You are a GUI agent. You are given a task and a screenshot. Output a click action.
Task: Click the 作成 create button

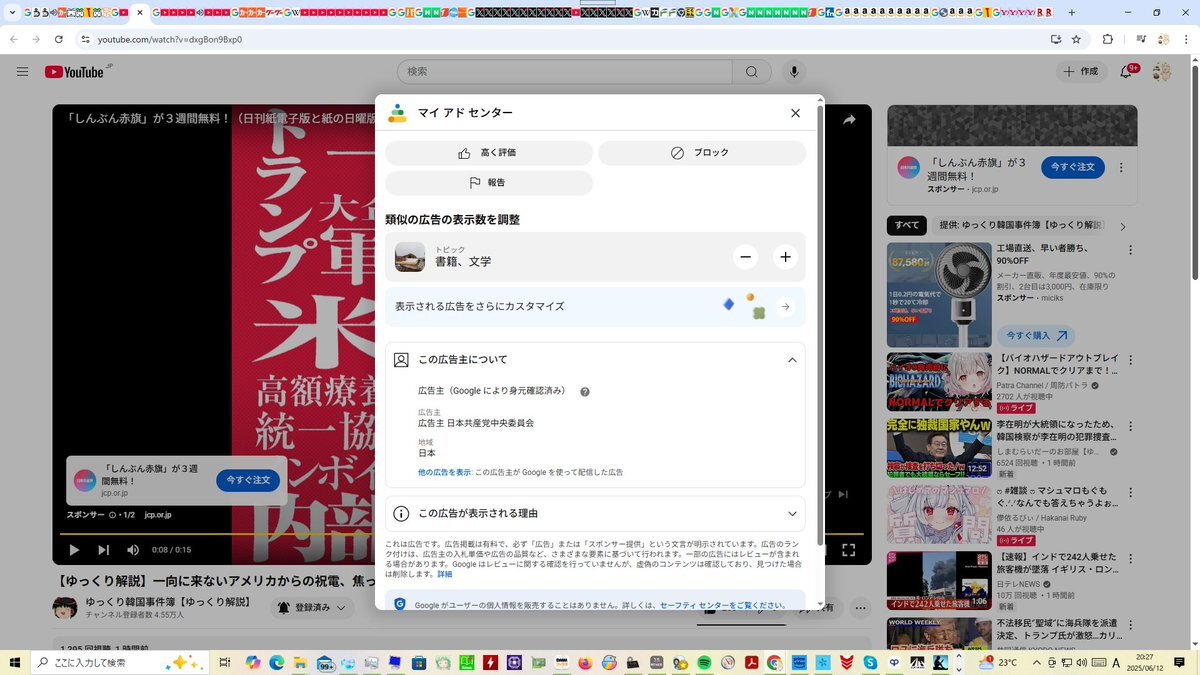(1081, 72)
